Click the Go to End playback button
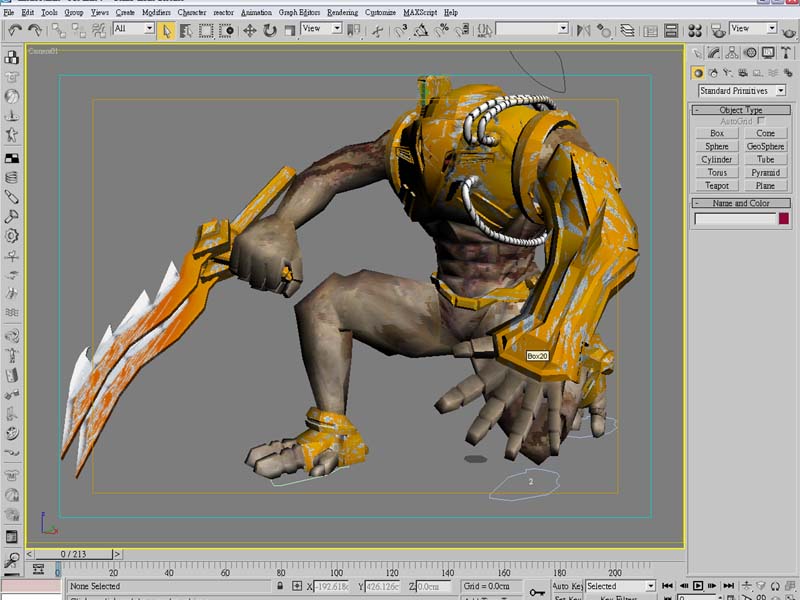Image resolution: width=800 pixels, height=600 pixels. [x=729, y=586]
